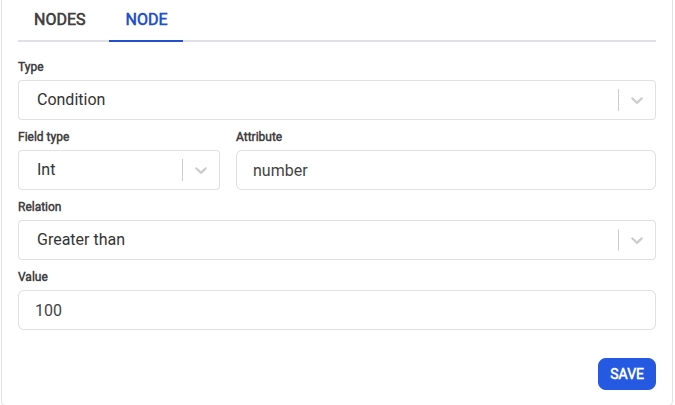
Task: Click the selected 'Greater than' value text
Action: (x=81, y=240)
